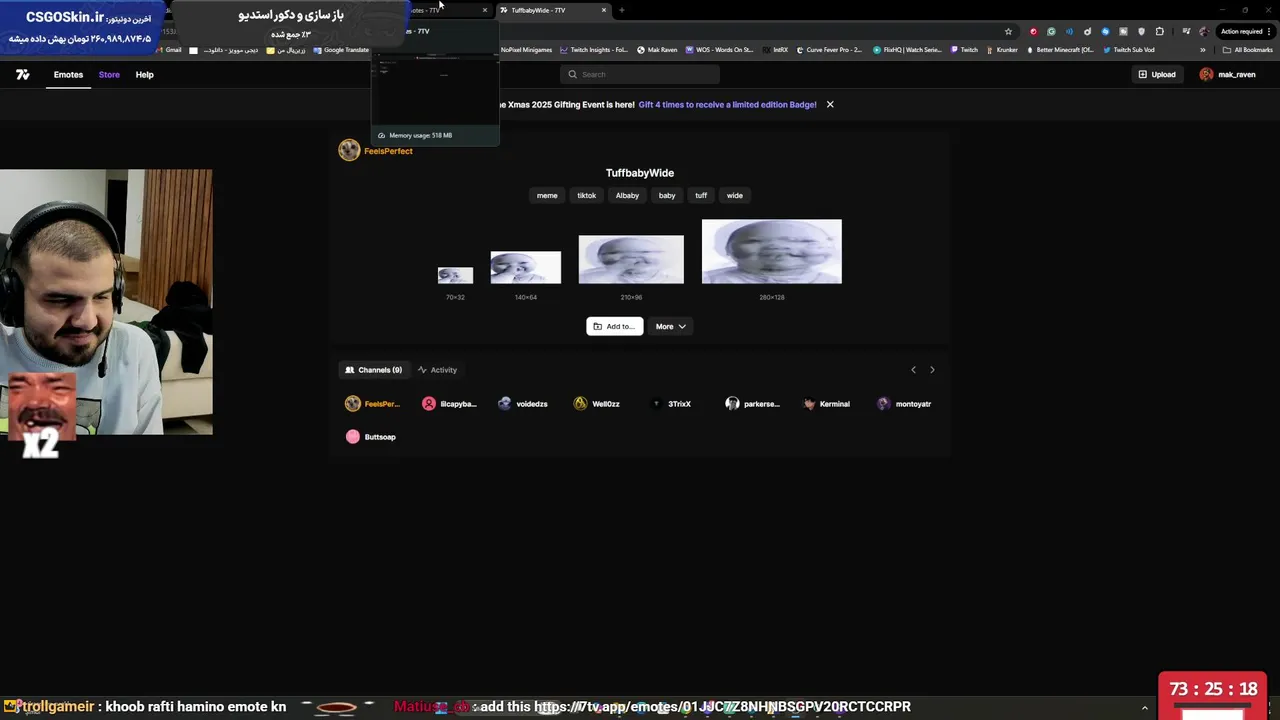Open the Well0zz channel
Viewport: 1280px width, 720px height.
click(597, 404)
